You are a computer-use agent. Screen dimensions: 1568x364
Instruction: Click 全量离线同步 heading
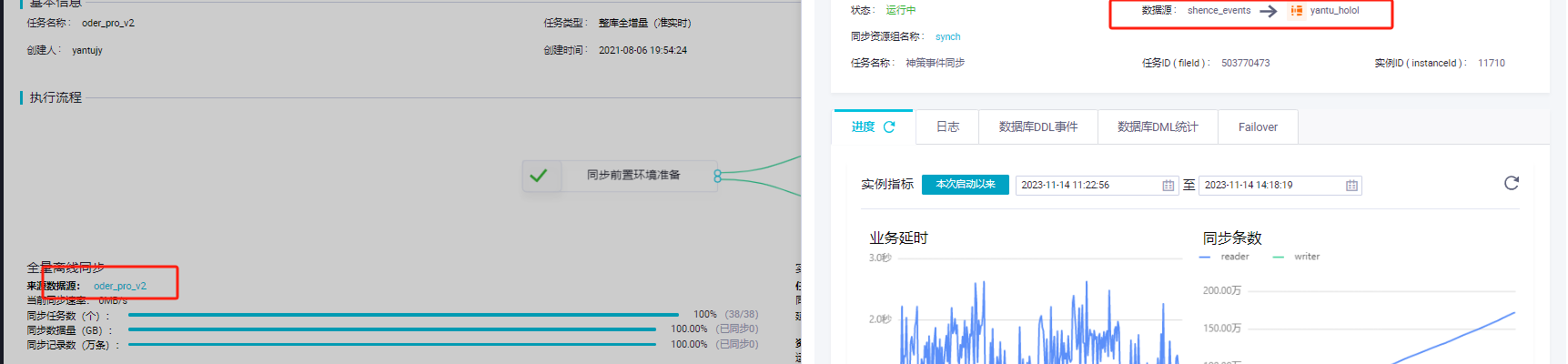click(65, 268)
